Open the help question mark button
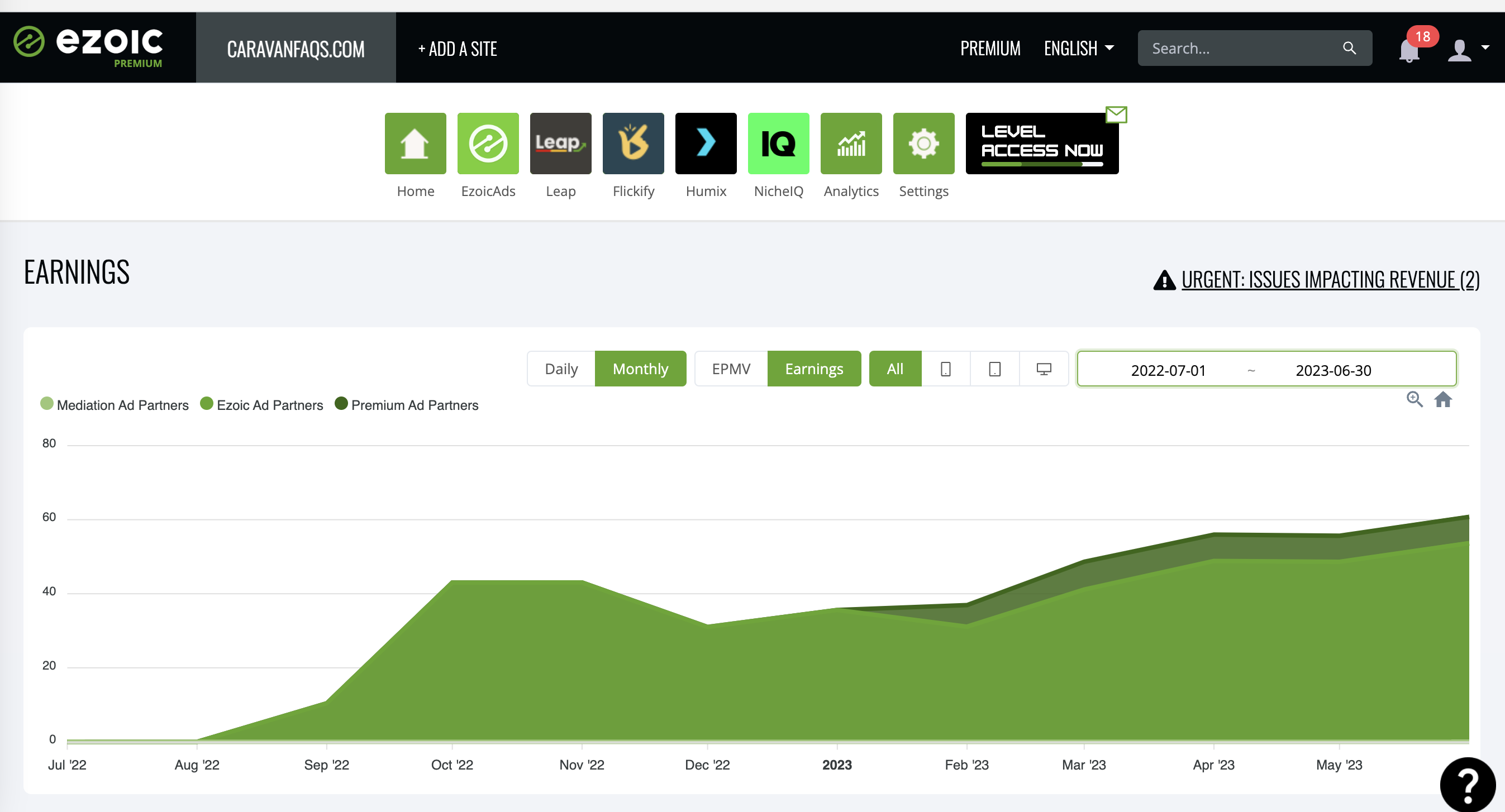 click(x=1467, y=785)
